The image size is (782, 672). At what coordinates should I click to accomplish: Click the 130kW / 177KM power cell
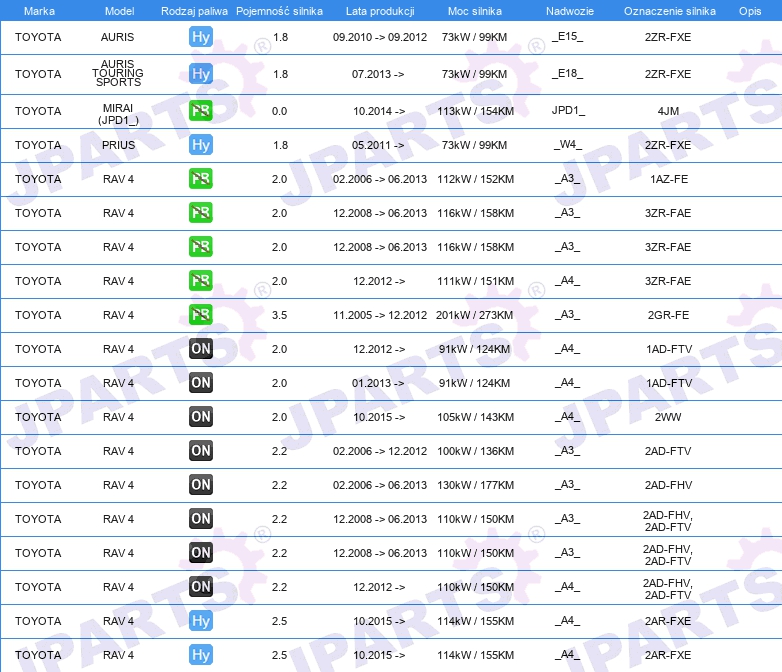475,485
